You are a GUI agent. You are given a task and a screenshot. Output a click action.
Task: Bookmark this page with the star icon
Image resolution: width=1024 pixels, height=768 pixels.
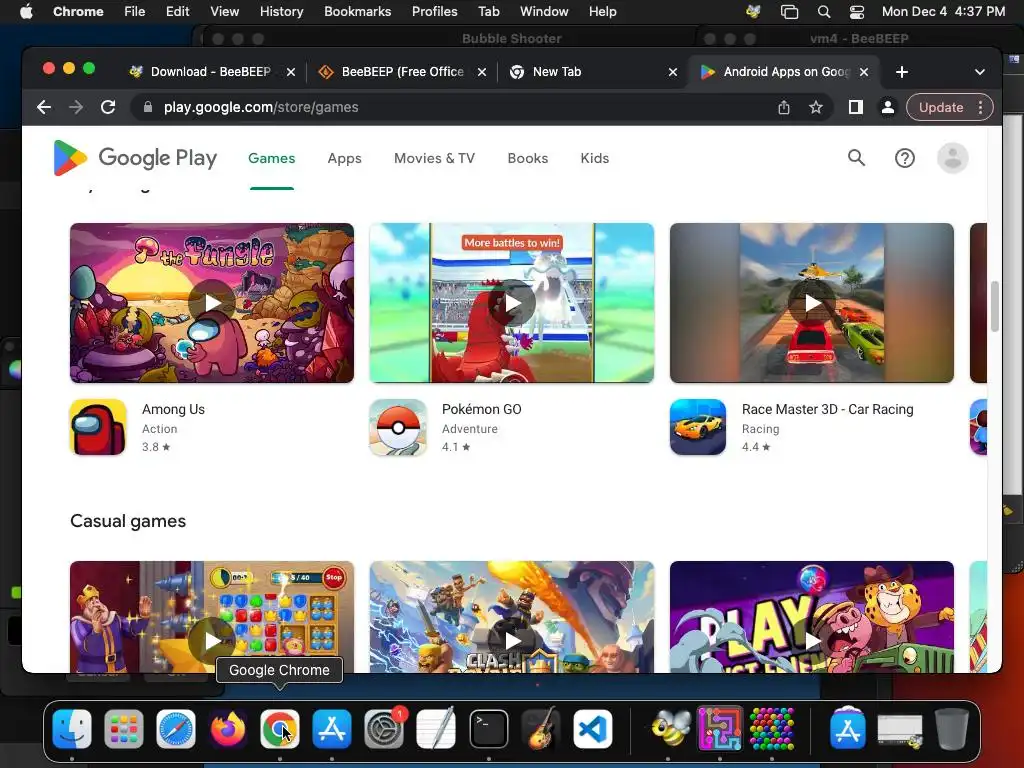tap(816, 107)
